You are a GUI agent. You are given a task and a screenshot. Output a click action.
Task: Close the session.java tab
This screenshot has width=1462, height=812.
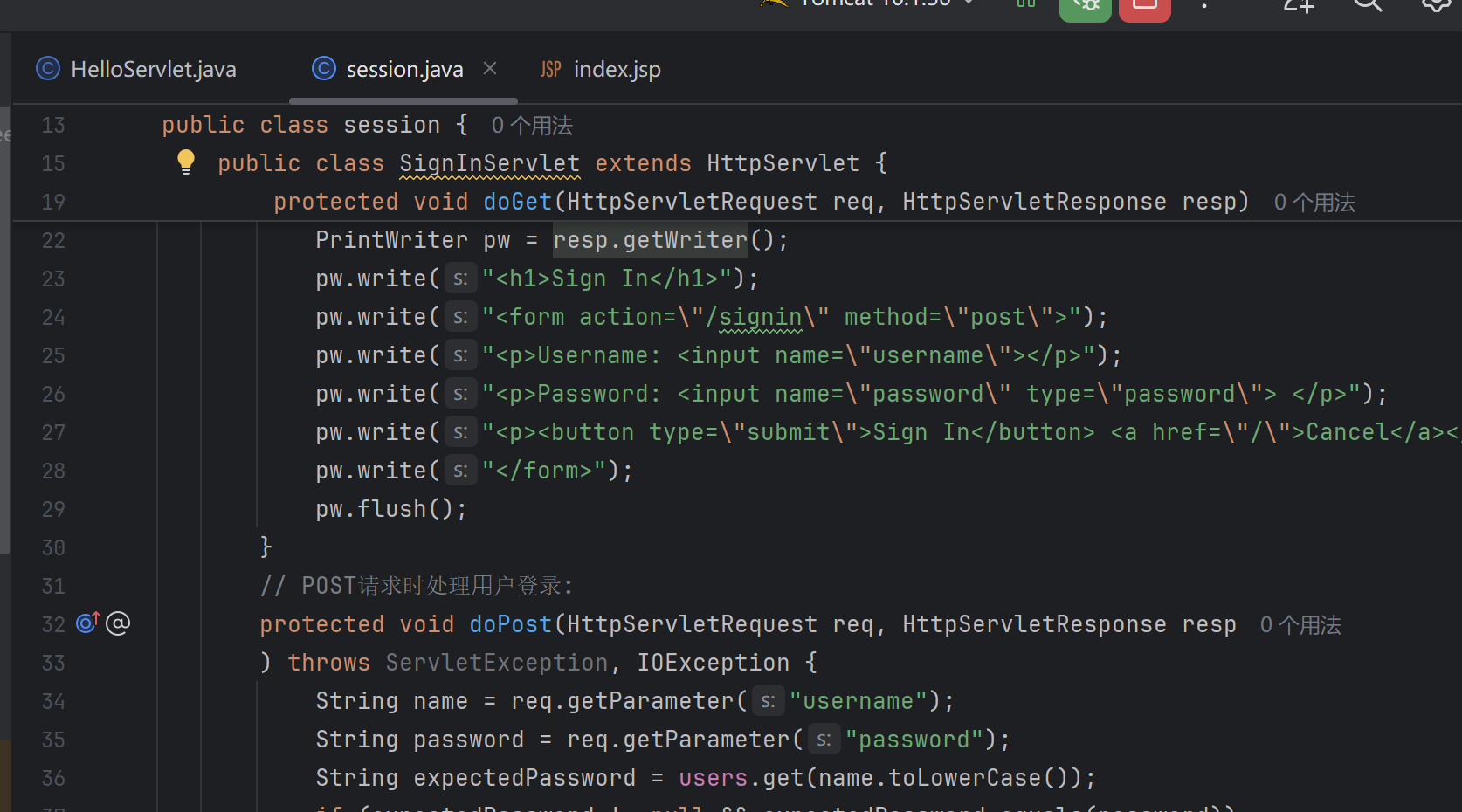coord(490,68)
